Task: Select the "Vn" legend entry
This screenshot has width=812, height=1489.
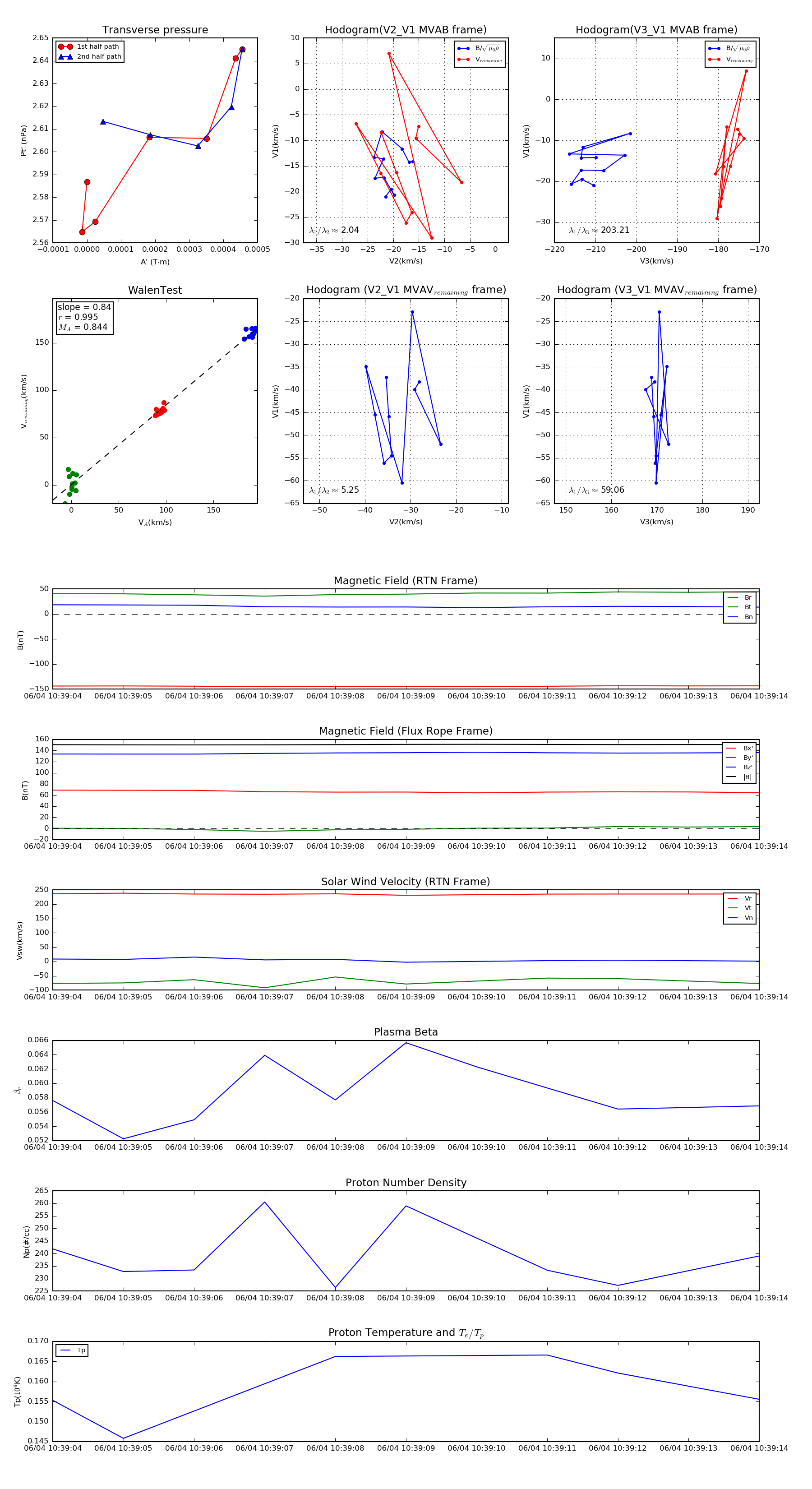Action: point(740,918)
